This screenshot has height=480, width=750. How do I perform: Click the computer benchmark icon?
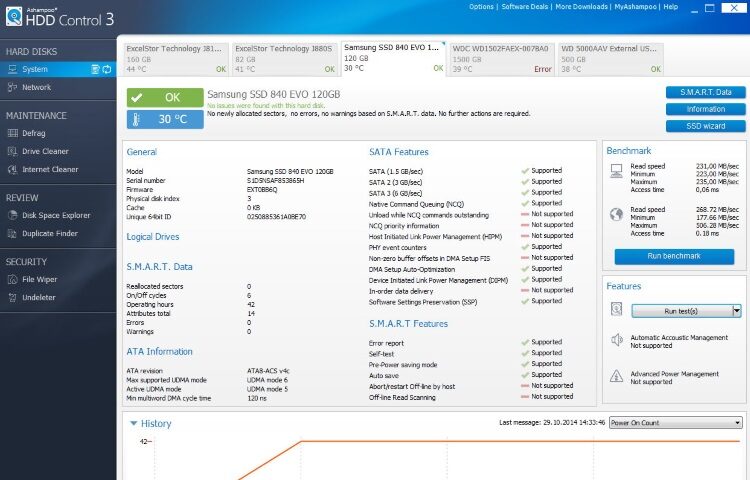pyautogui.click(x=617, y=171)
